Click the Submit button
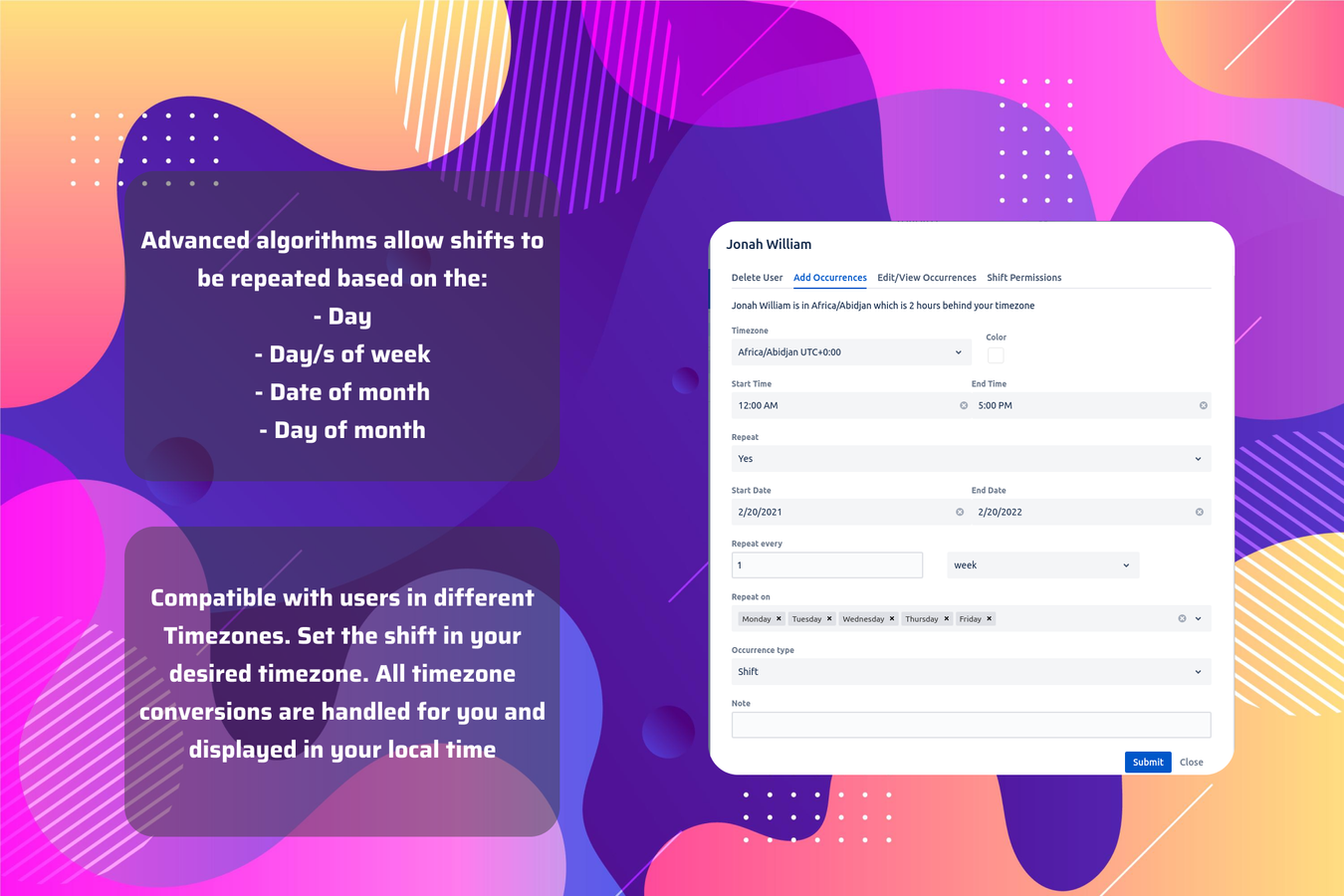Image resolution: width=1344 pixels, height=896 pixels. [1148, 762]
